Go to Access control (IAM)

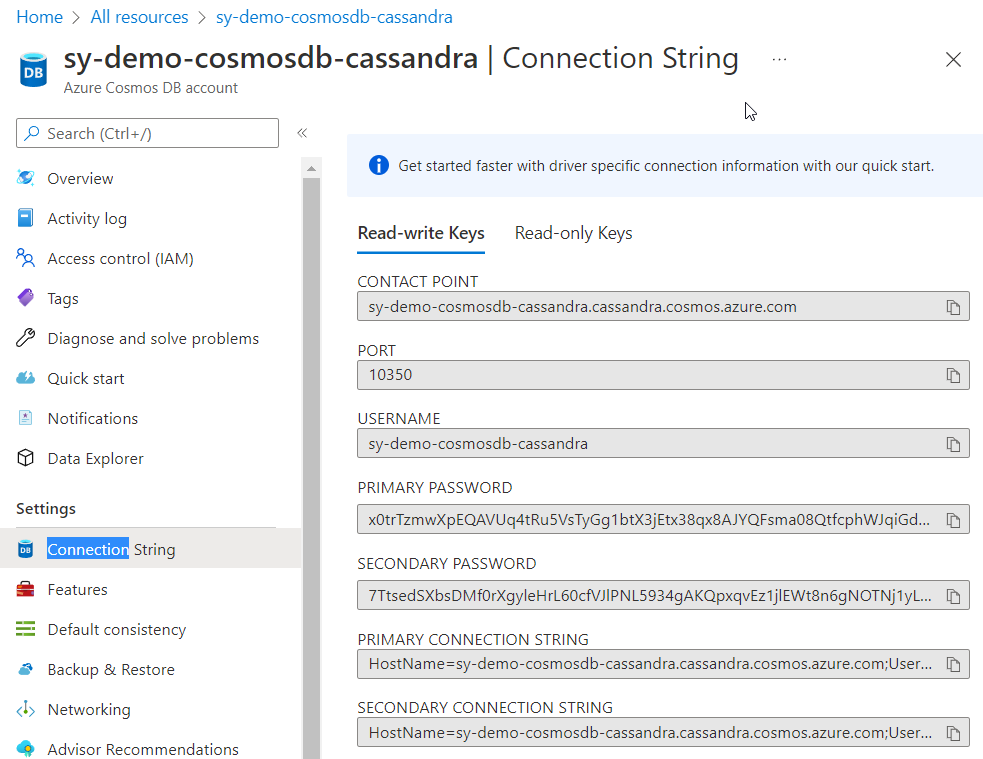pos(120,259)
